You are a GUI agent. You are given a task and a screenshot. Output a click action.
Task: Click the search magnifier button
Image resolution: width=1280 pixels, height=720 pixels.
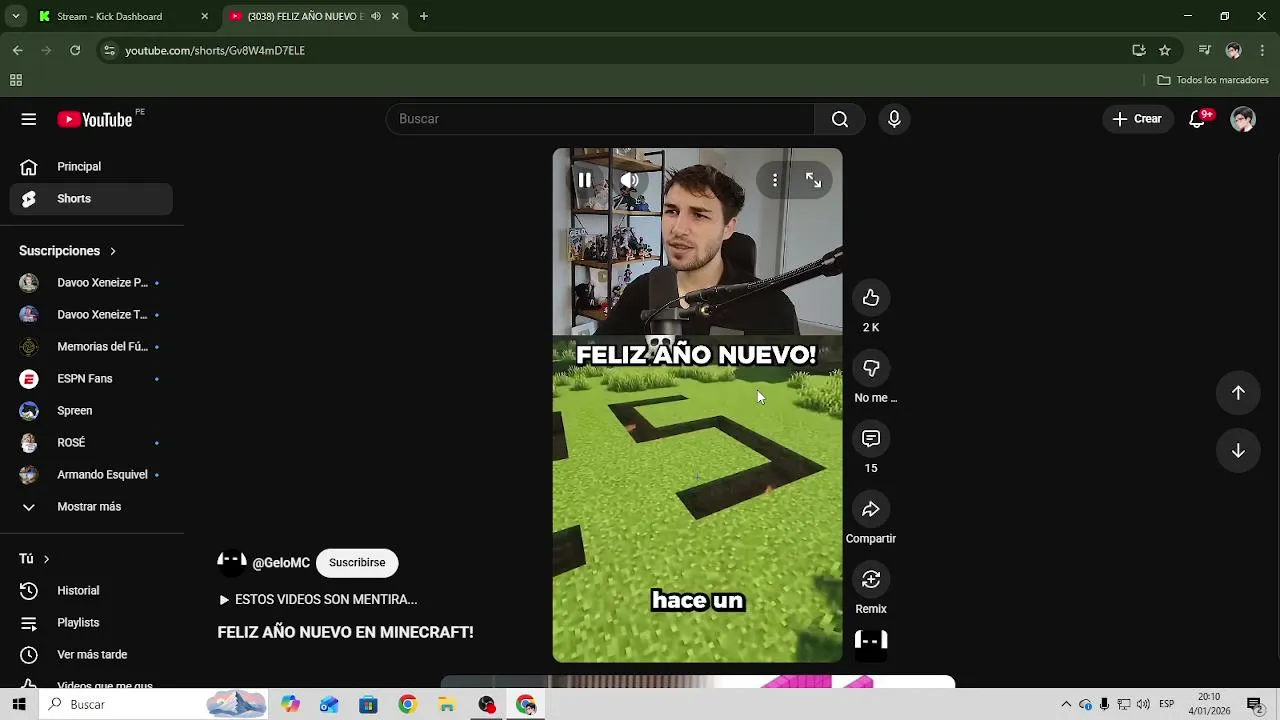tap(840, 119)
